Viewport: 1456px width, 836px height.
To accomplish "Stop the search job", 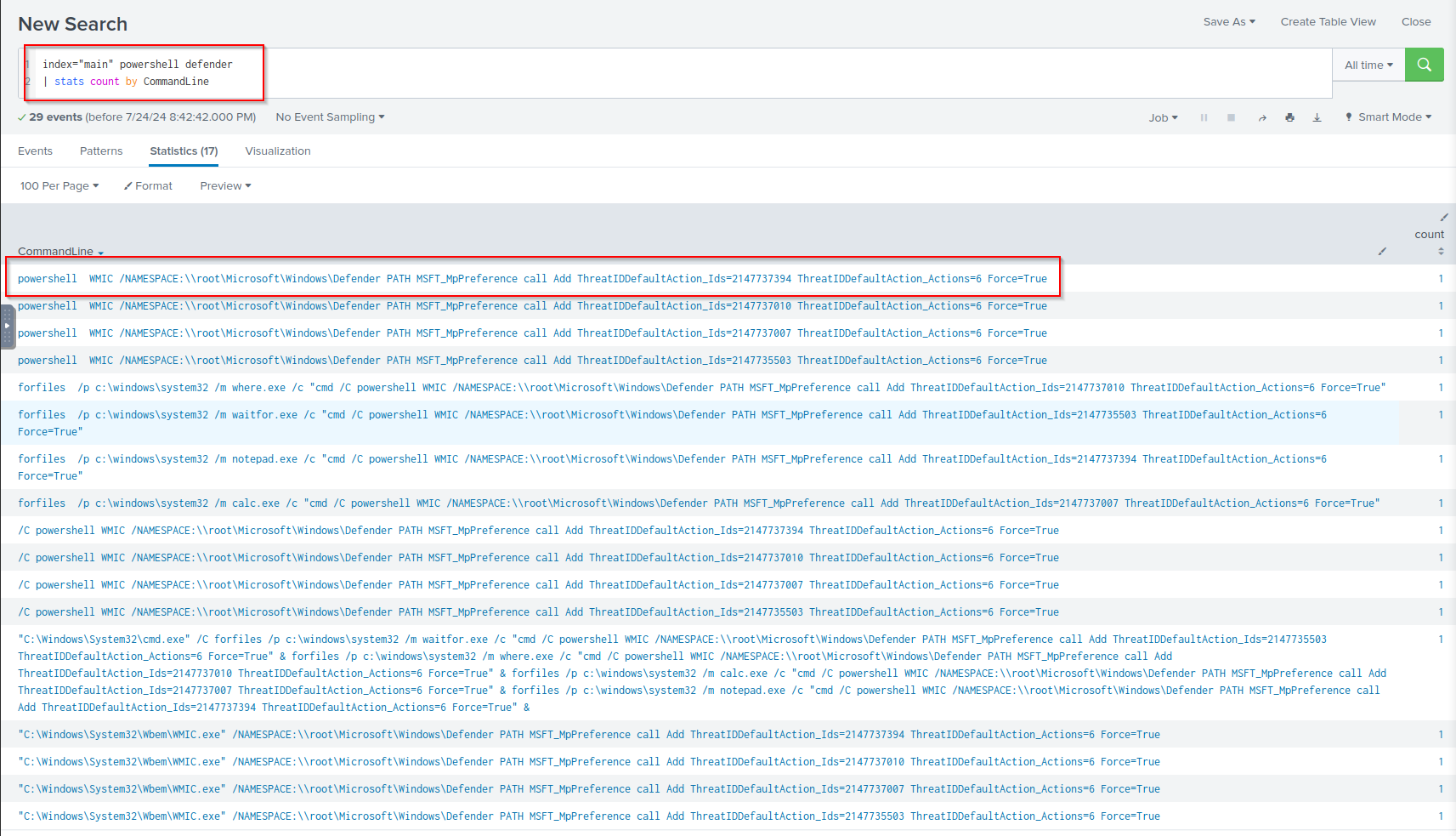I will (1231, 117).
